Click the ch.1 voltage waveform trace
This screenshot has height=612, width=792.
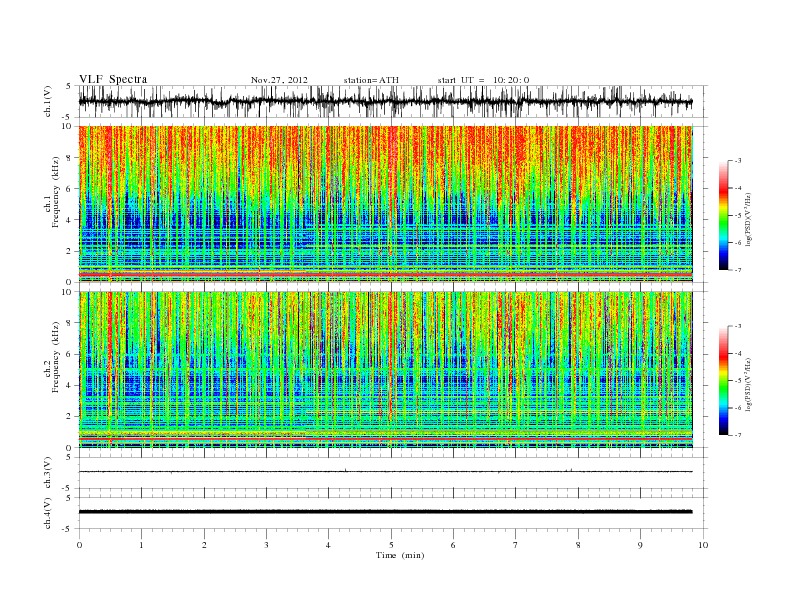(x=385, y=102)
